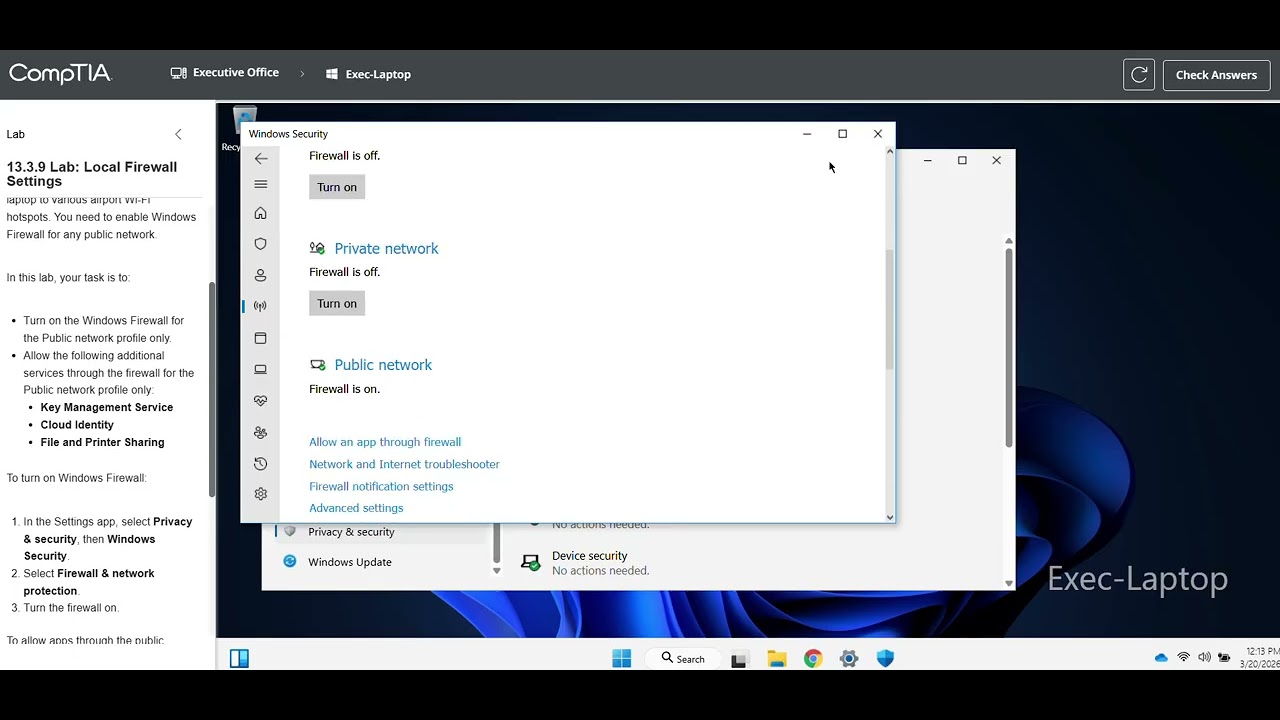This screenshot has height=720, width=1280.
Task: Click the volume tray icon
Action: click(x=1204, y=657)
